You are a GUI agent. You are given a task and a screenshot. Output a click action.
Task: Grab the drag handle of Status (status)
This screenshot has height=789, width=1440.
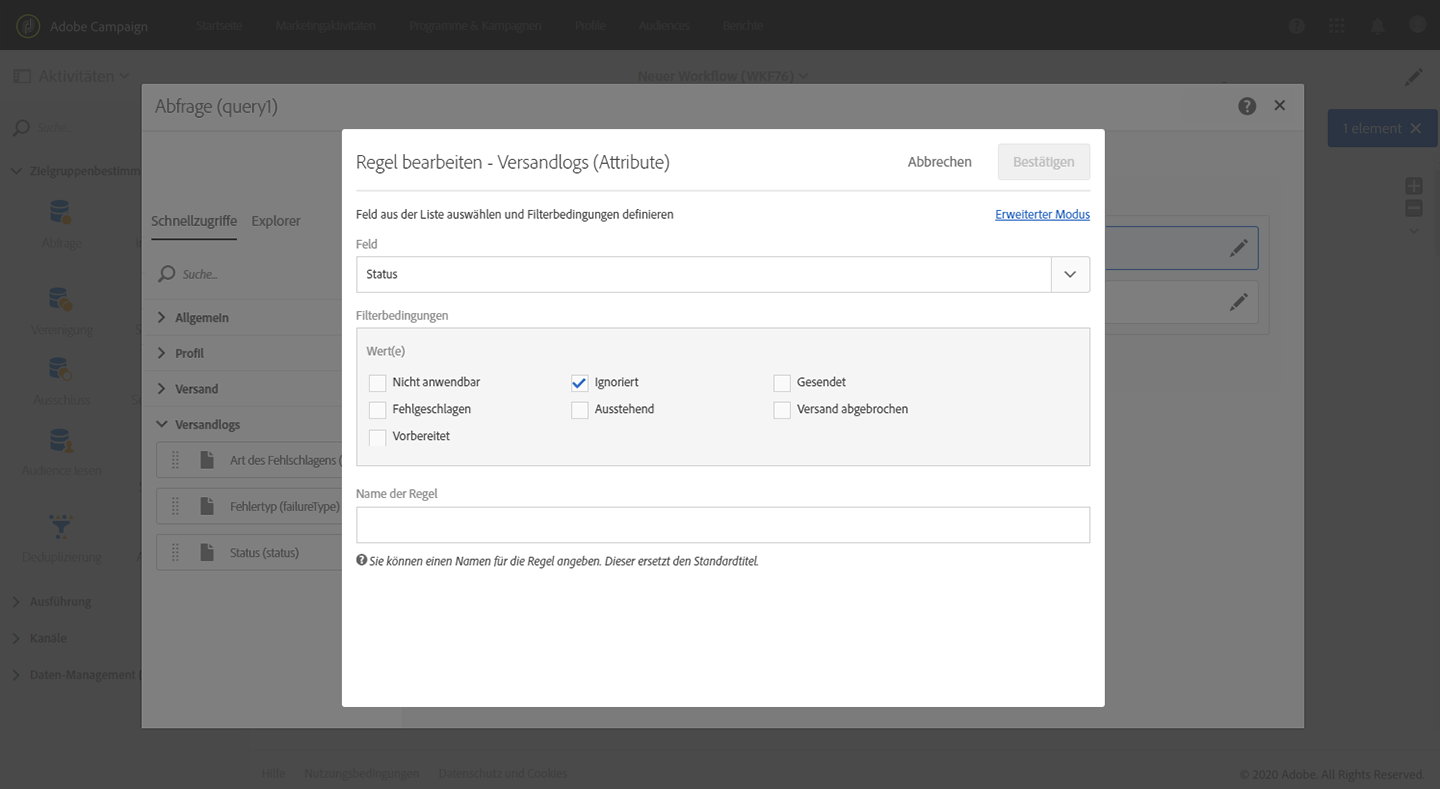[175, 552]
